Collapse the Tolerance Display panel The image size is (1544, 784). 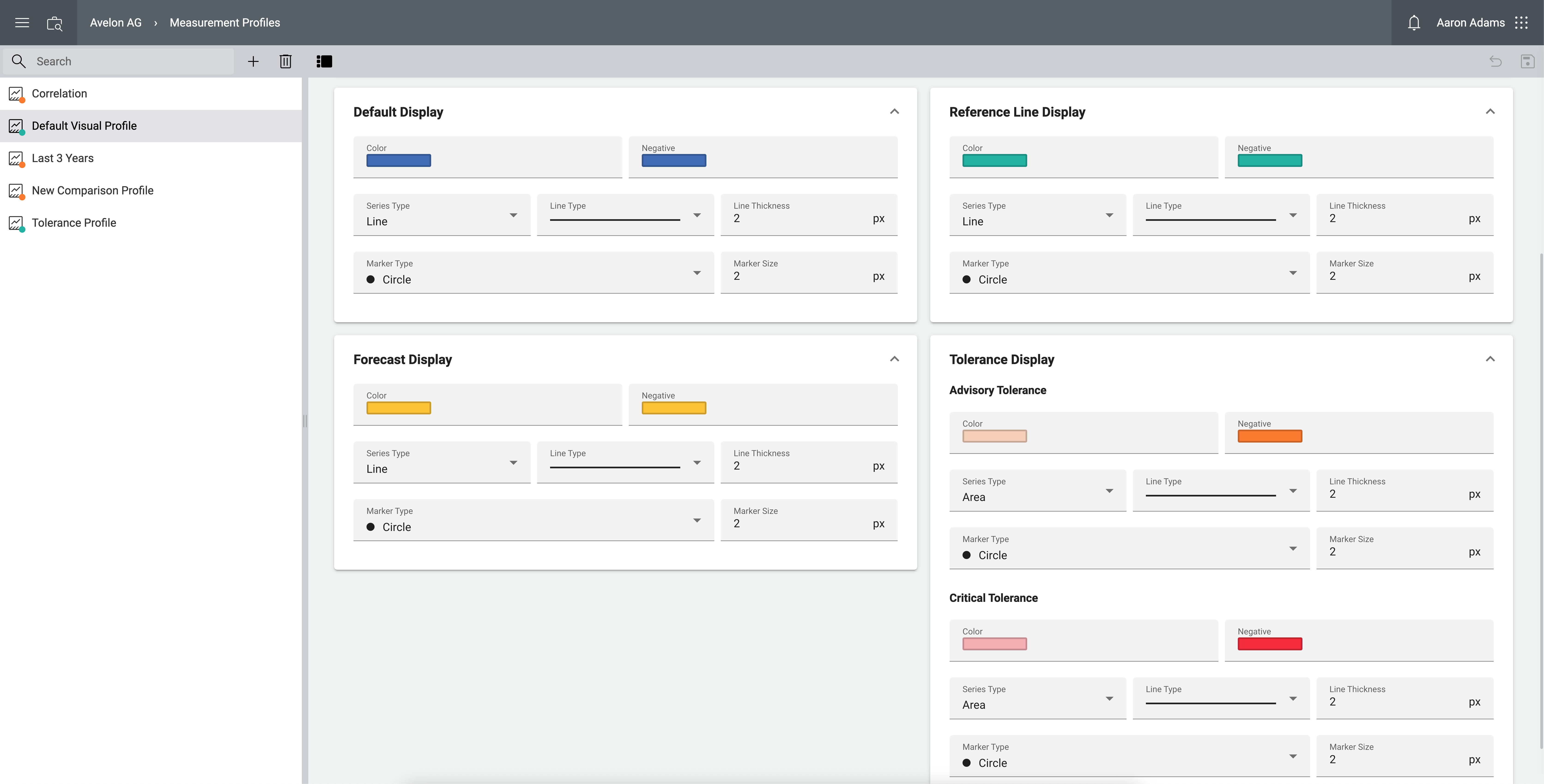1490,359
